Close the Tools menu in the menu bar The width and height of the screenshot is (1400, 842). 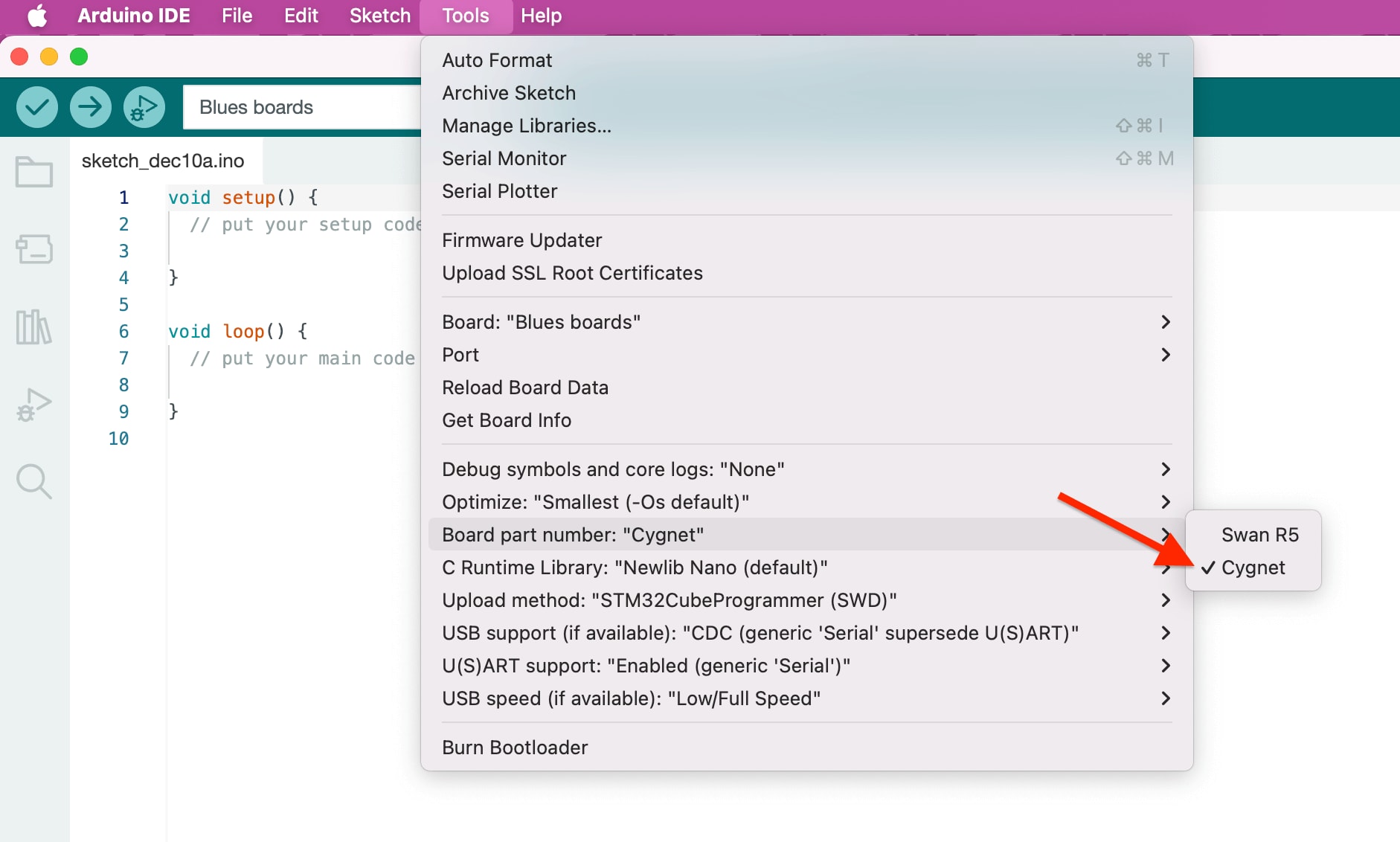[x=466, y=16]
